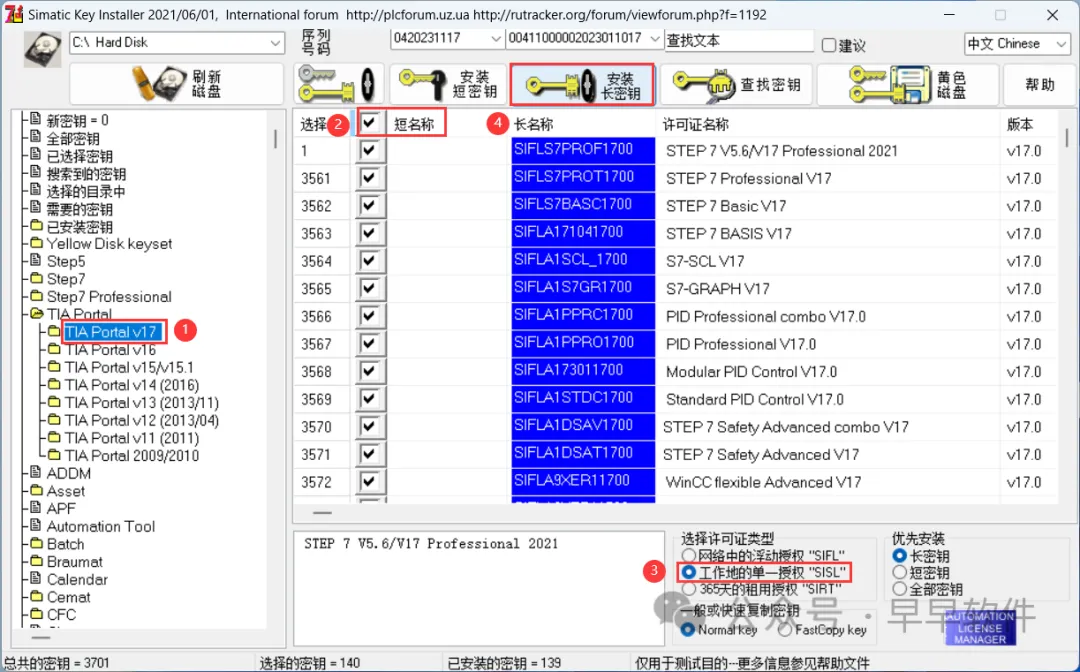Select TIA Portal v15/v15.1 in the tree
This screenshot has width=1080, height=672.
point(129,367)
